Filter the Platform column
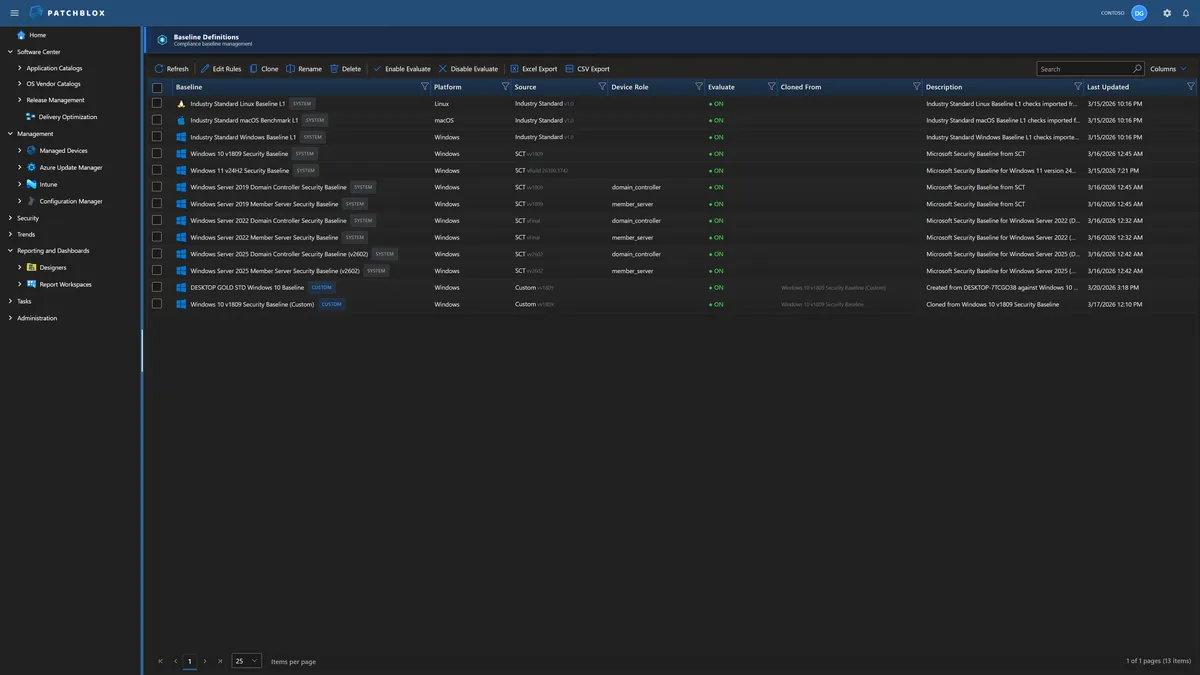The height and width of the screenshot is (675, 1200). click(x=505, y=87)
